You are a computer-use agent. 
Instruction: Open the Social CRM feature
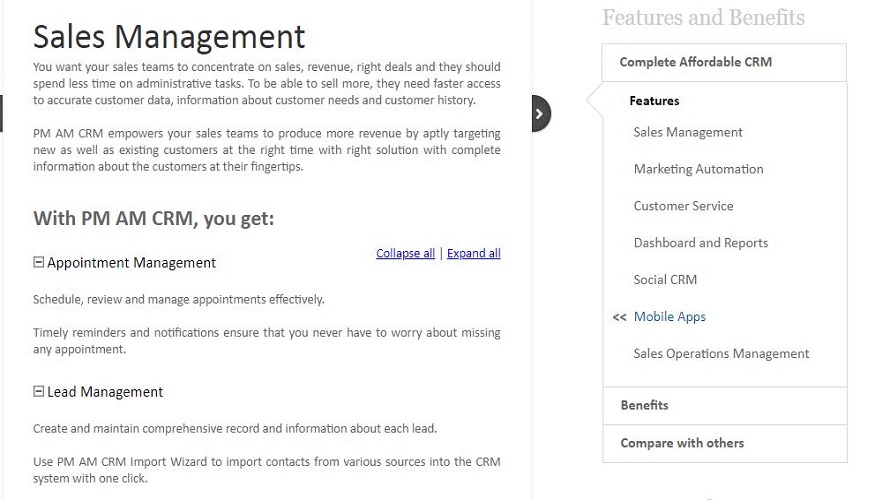[665, 280]
